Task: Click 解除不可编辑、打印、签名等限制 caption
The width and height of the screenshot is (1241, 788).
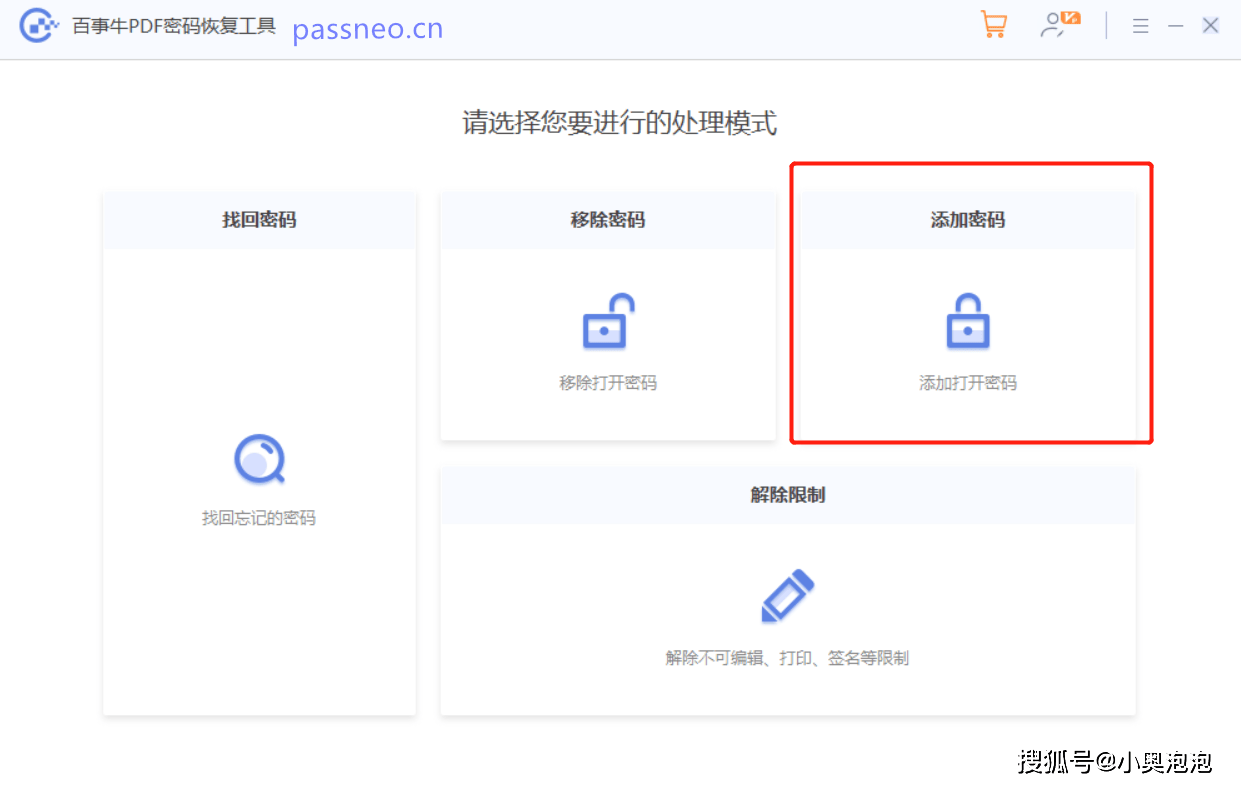Action: (x=788, y=658)
